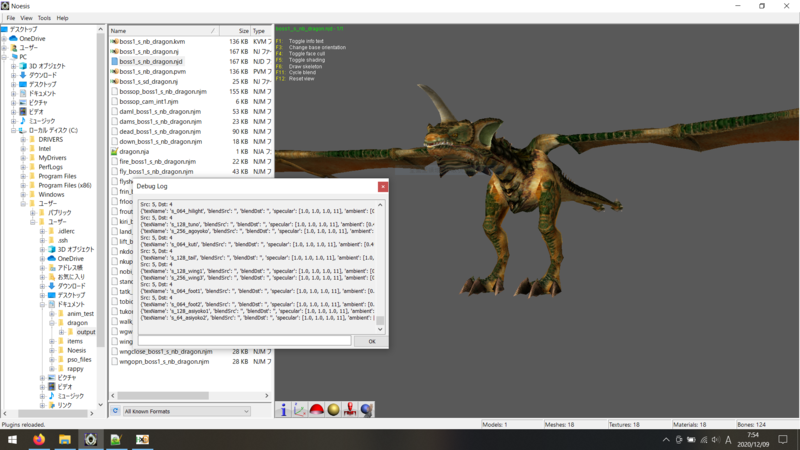Click the IME 'A' input mode indicator
This screenshot has width=800, height=450.
[x=728, y=439]
